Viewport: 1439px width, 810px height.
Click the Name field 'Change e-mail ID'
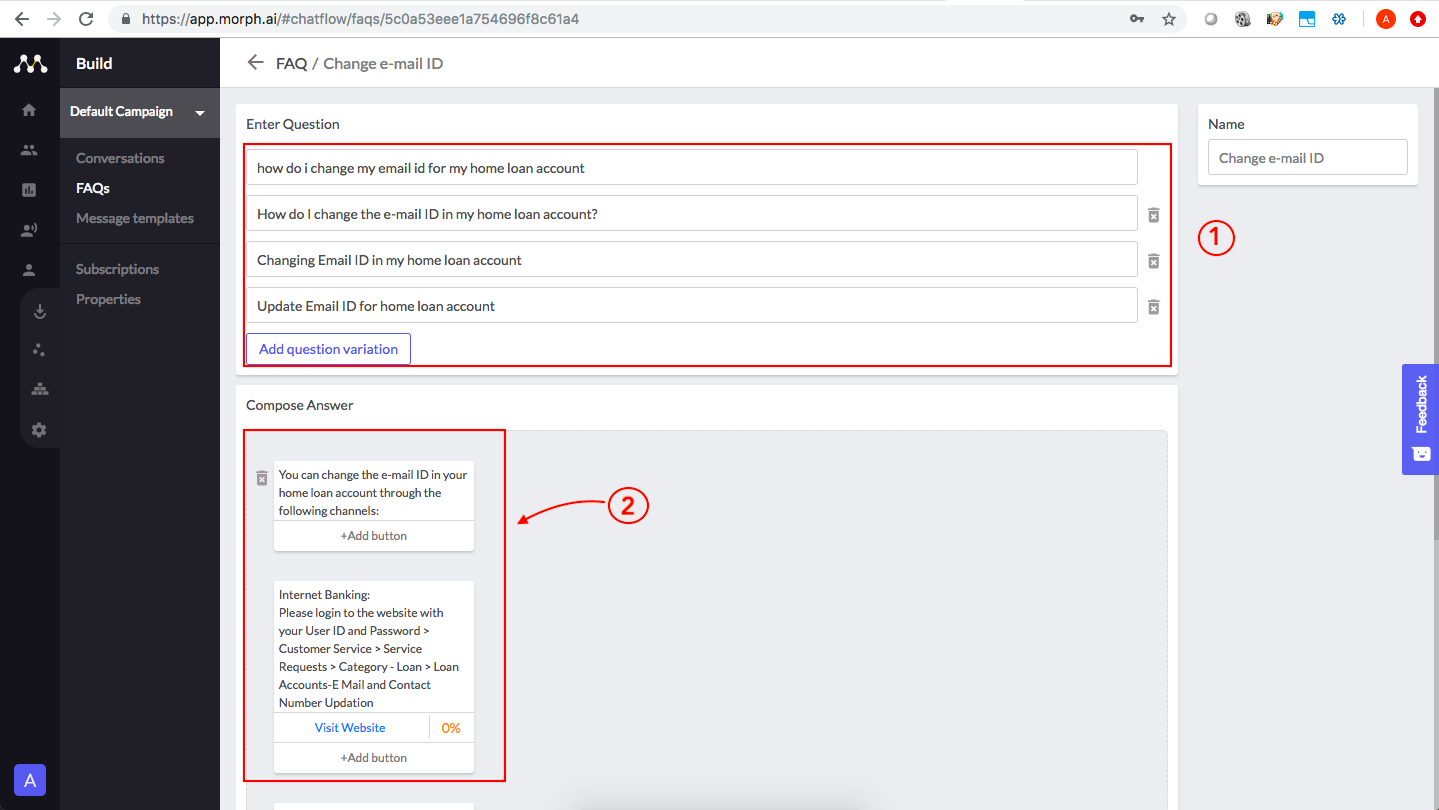(1308, 158)
